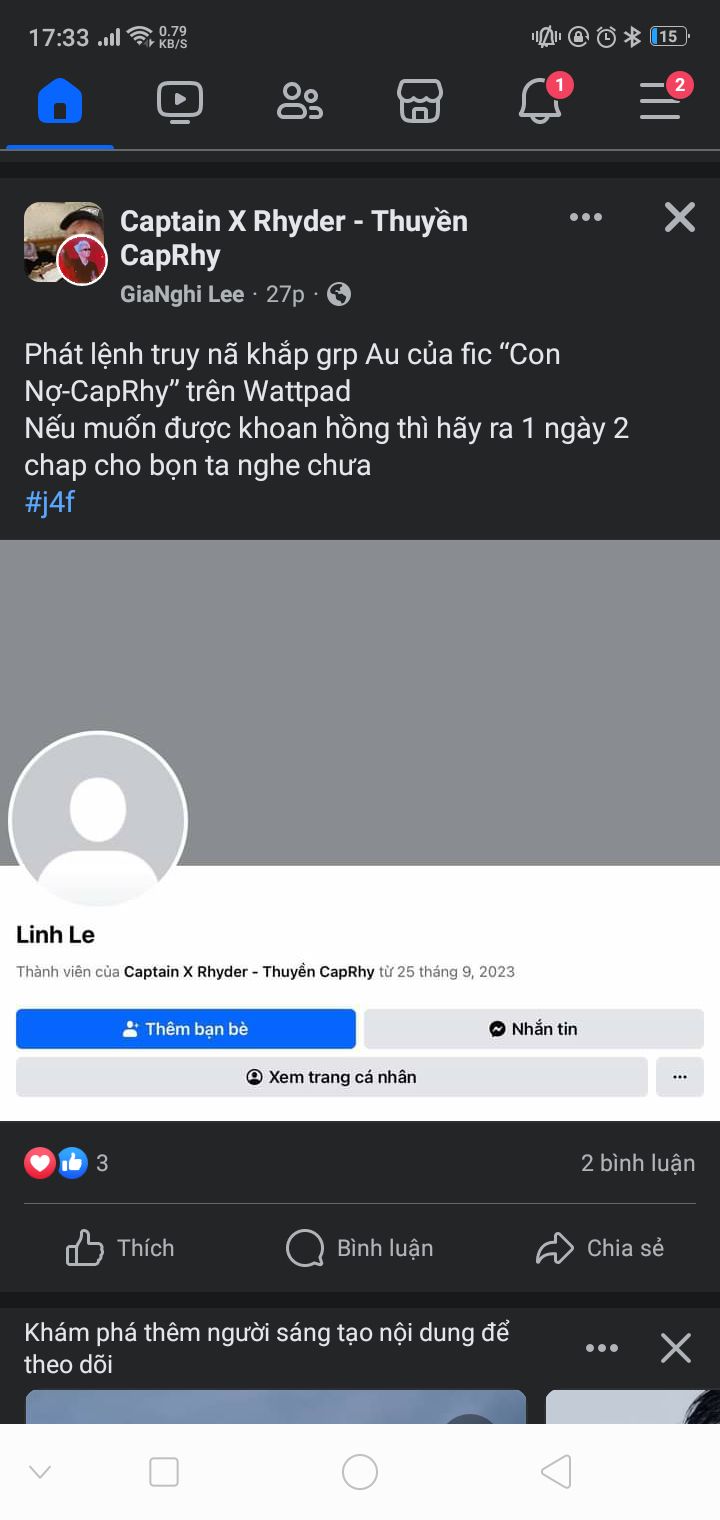Open the Friends tab icon
This screenshot has width=720, height=1520.
click(300, 101)
